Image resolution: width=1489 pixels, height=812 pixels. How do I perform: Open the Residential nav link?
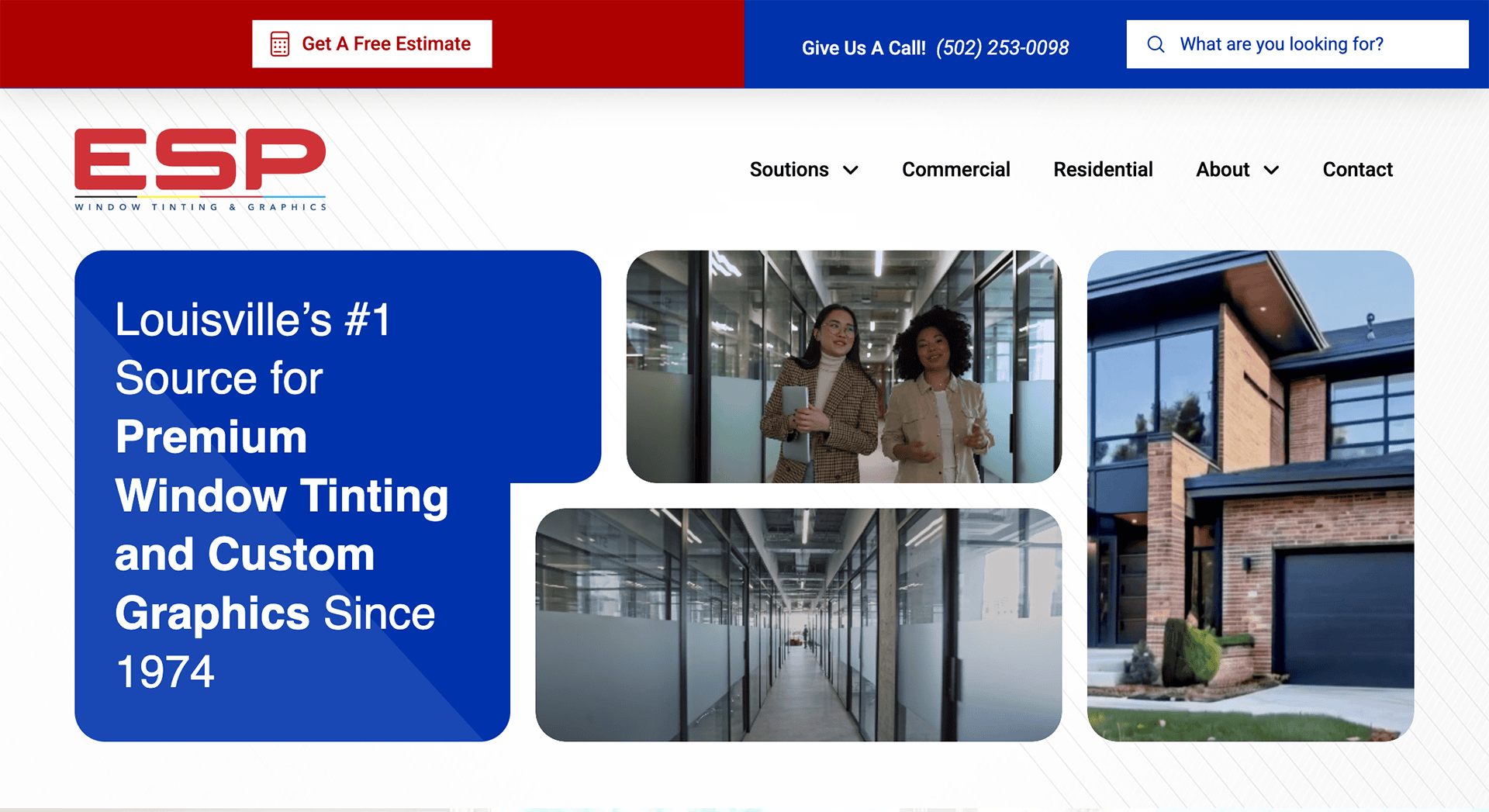(1103, 170)
